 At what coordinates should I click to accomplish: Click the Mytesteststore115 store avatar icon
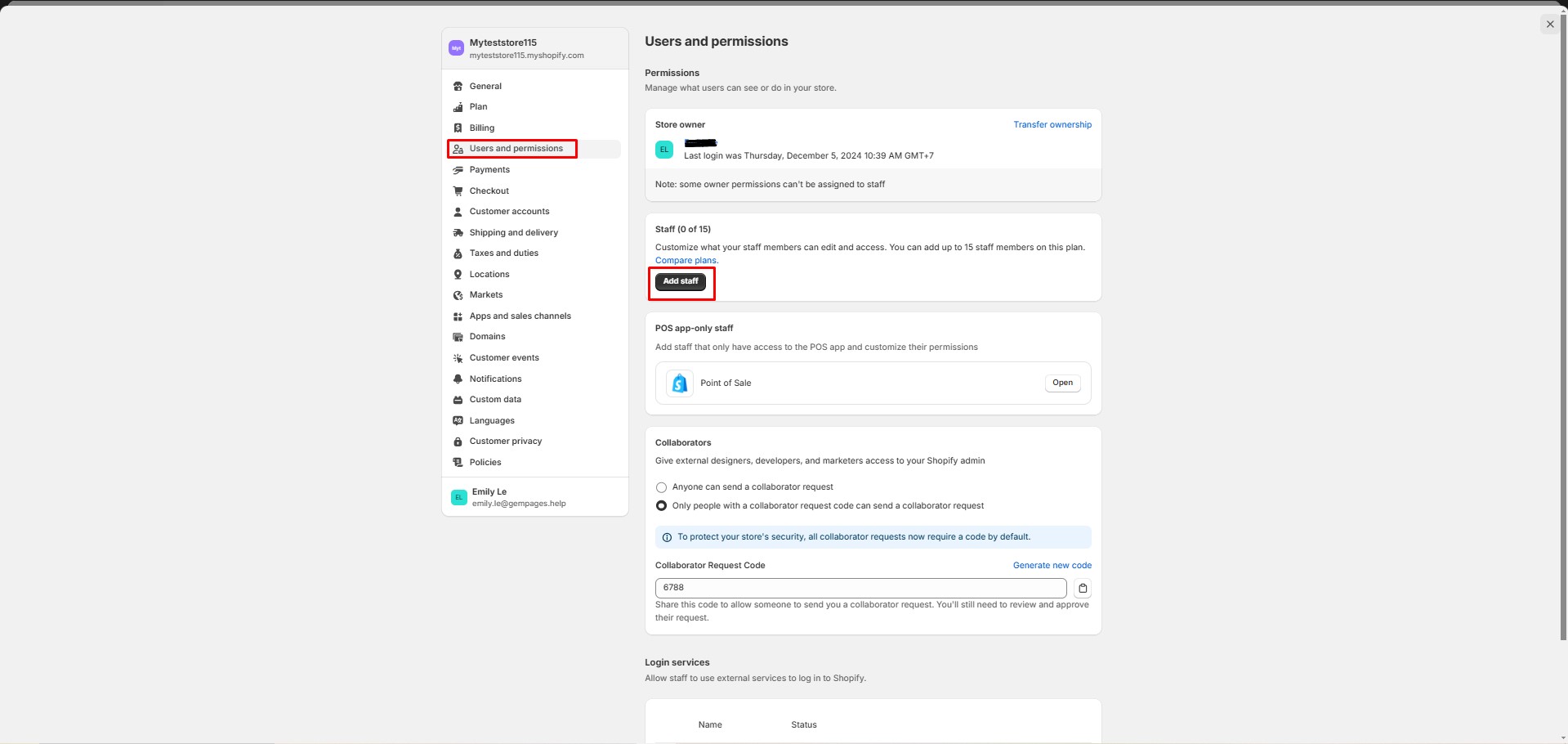(457, 48)
